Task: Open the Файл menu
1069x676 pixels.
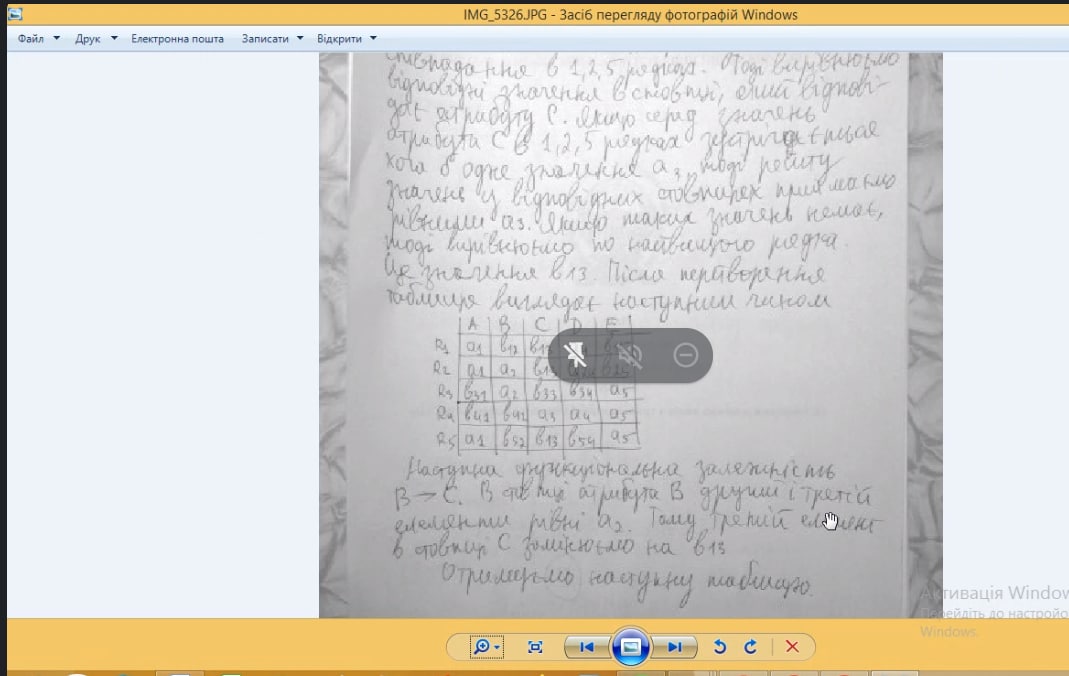Action: pyautogui.click(x=31, y=39)
